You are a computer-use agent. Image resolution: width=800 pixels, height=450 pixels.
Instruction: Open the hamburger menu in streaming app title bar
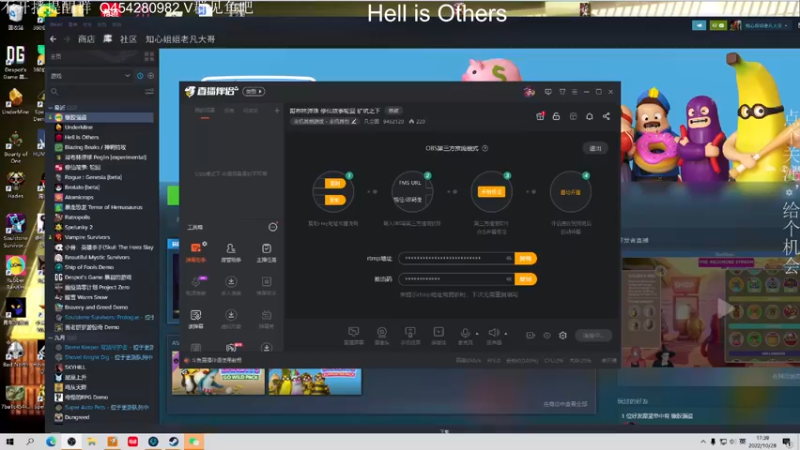click(x=574, y=92)
